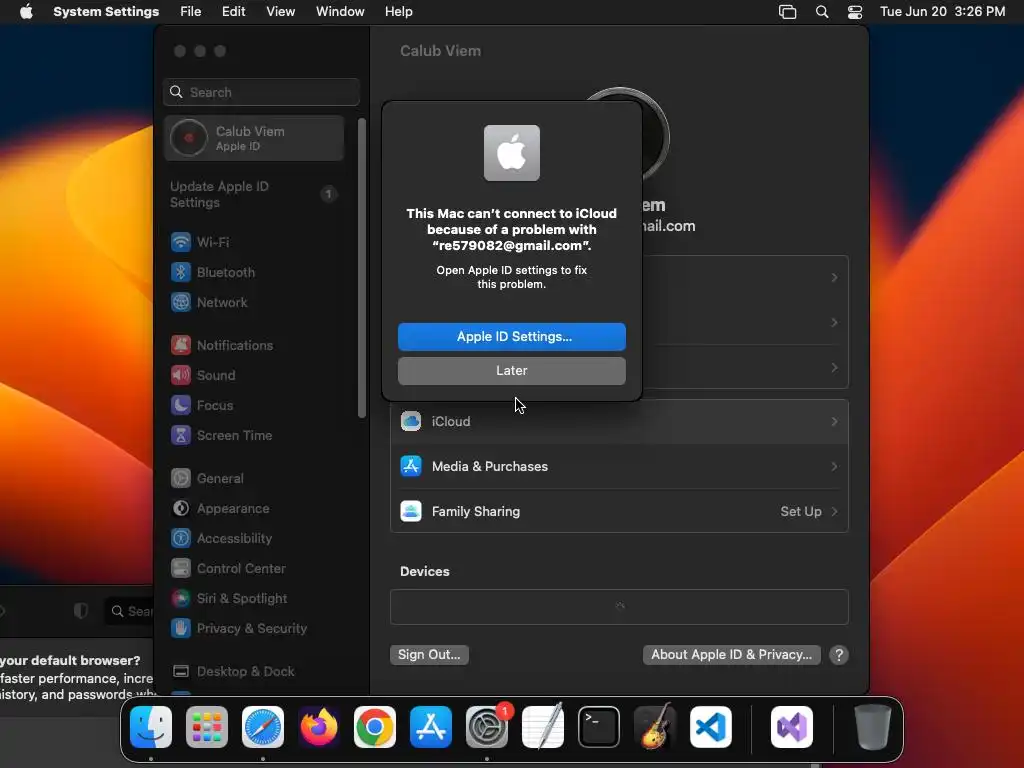Open Privacy & Security settings
1024x768 pixels.
238,629
